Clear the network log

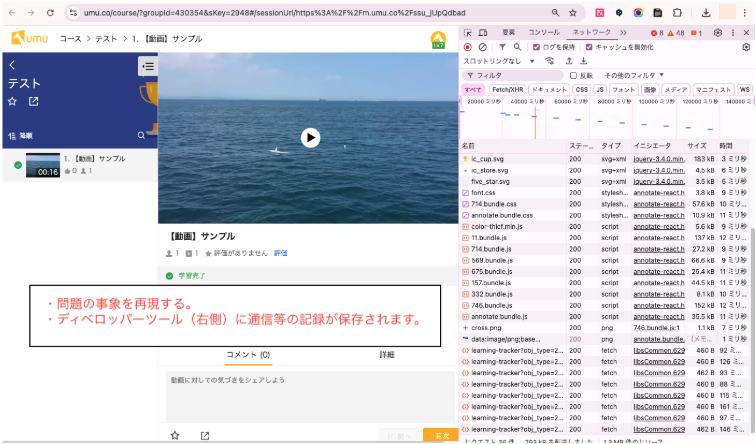(482, 47)
